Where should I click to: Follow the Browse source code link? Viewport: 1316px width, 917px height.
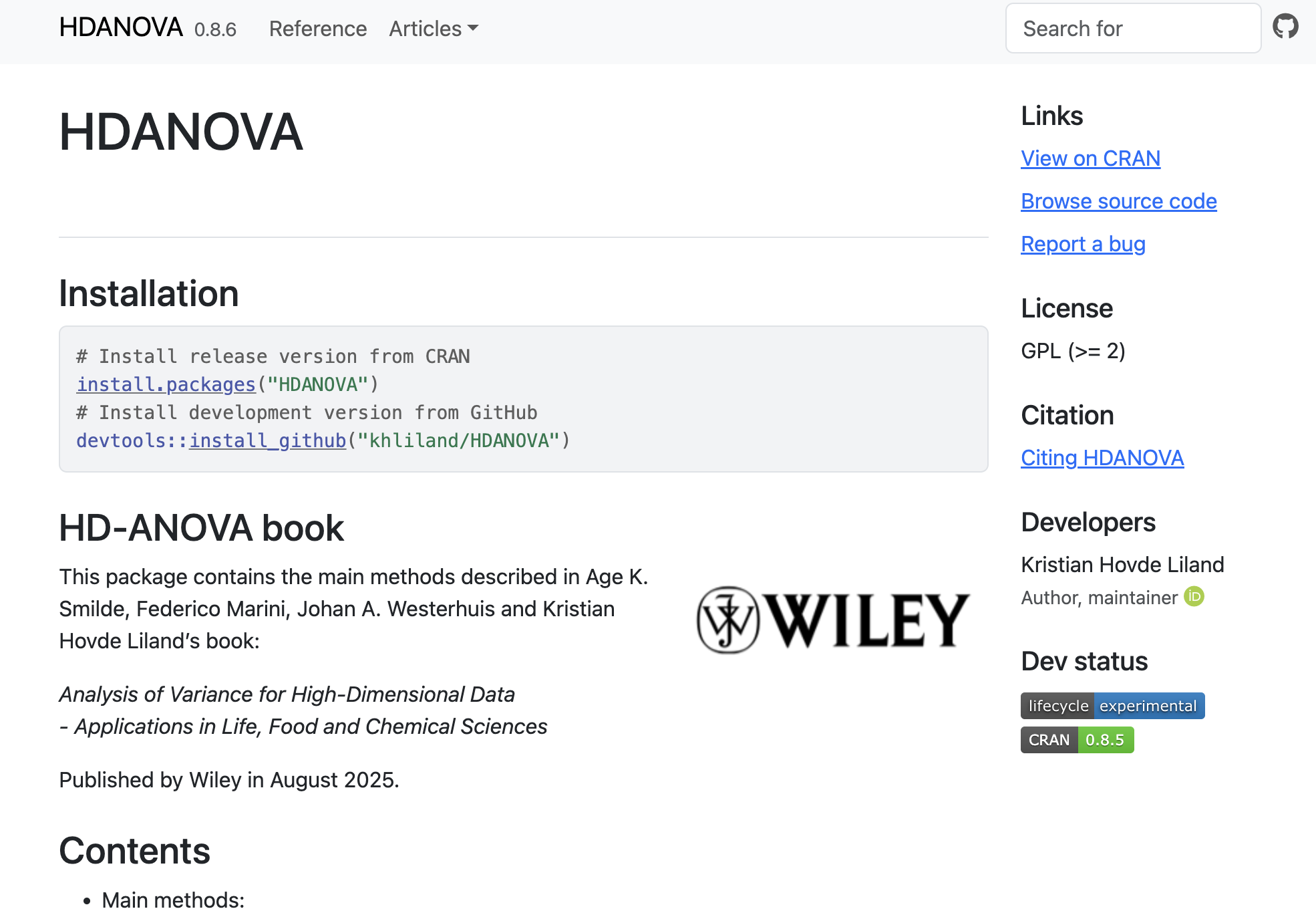[1118, 201]
